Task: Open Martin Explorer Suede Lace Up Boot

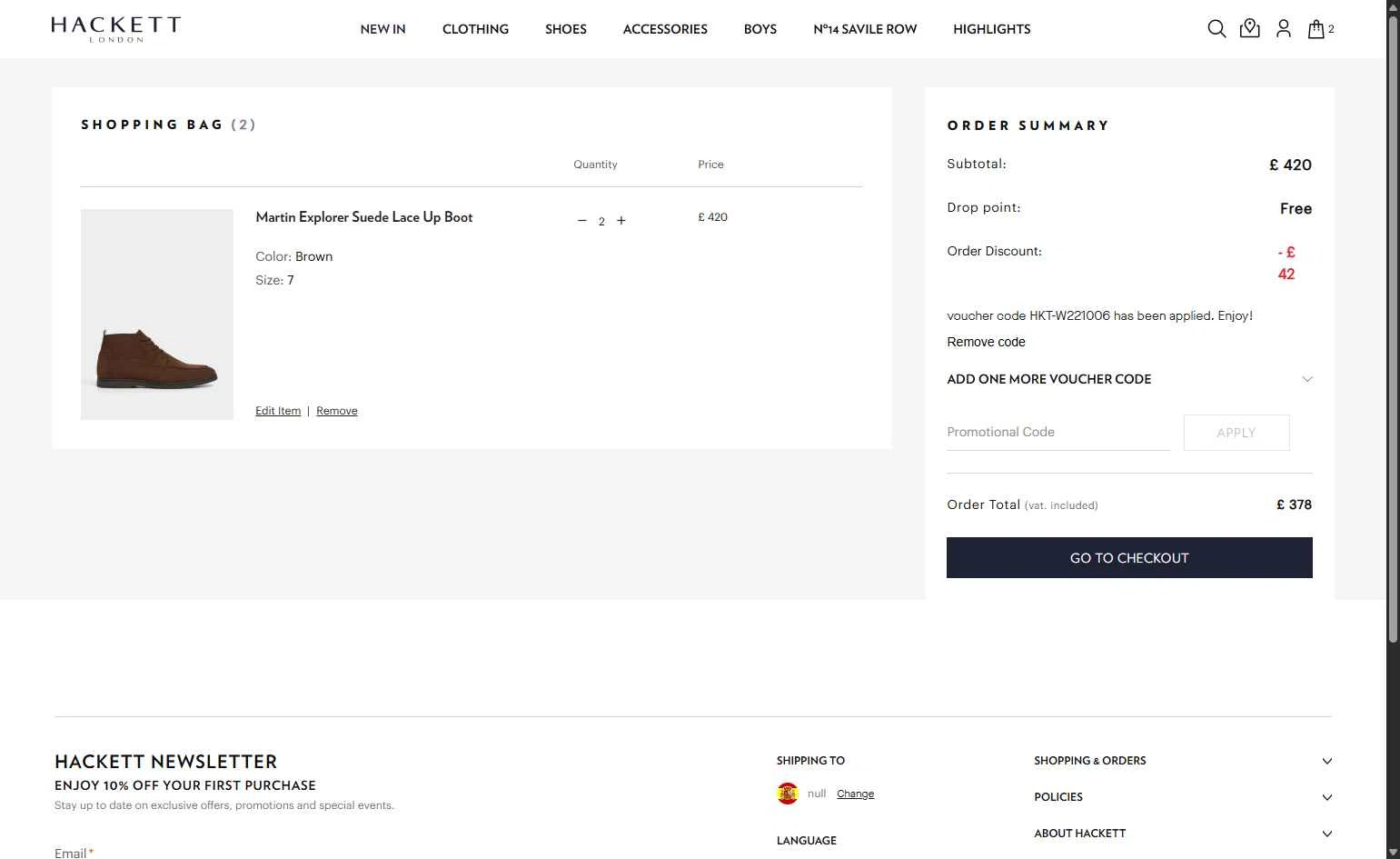Action: tap(364, 217)
